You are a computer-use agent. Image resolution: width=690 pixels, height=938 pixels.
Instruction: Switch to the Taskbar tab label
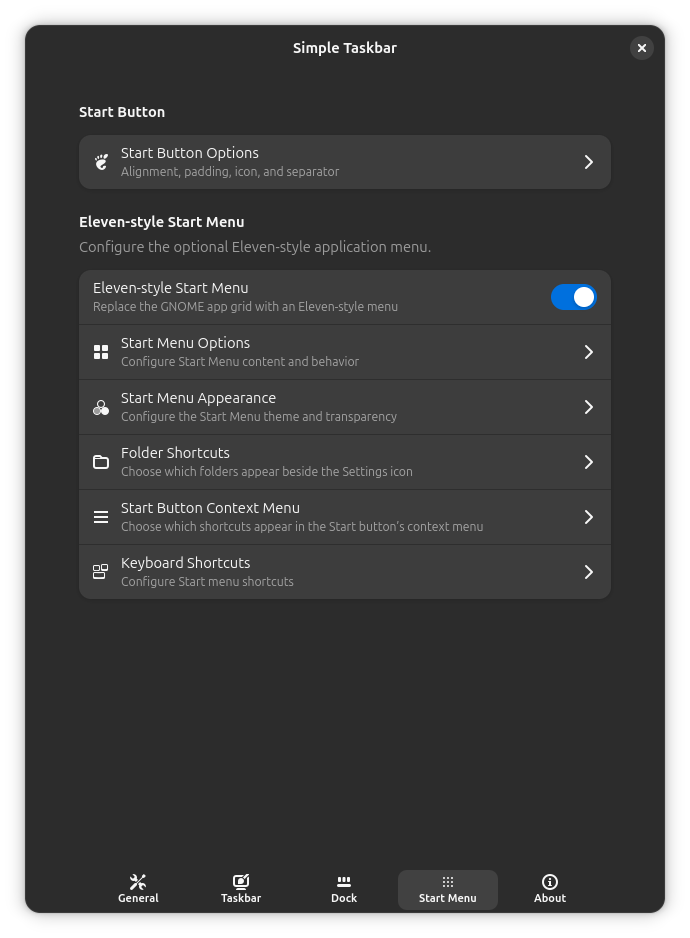pos(241,898)
